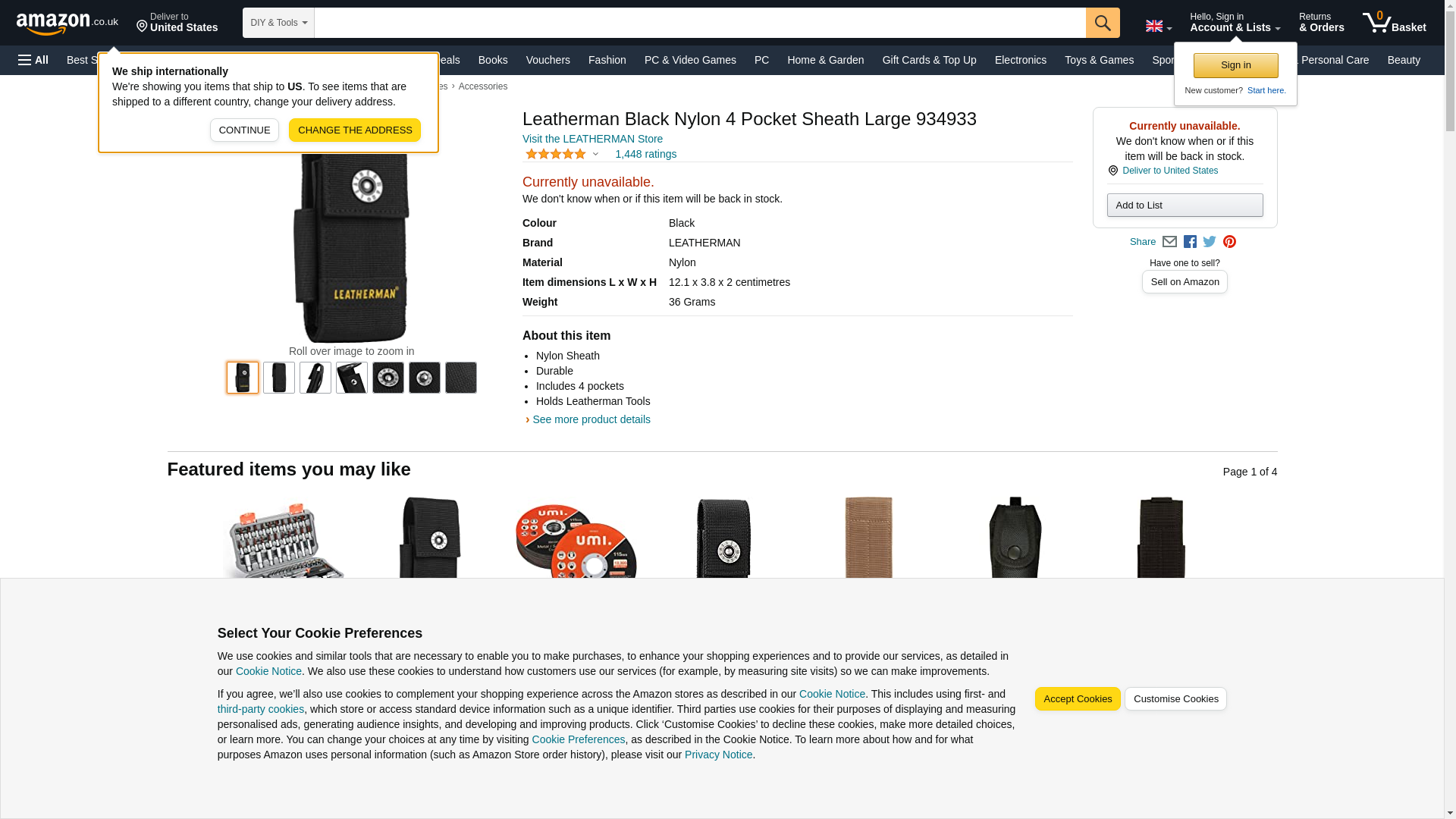Image resolution: width=1456 pixels, height=819 pixels.
Task: Expand the star rating breakdown arrow
Action: tap(595, 154)
